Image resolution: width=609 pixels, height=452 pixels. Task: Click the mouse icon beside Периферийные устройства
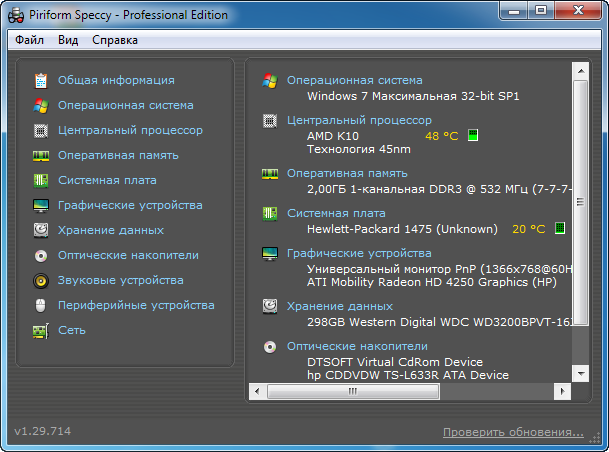point(40,306)
